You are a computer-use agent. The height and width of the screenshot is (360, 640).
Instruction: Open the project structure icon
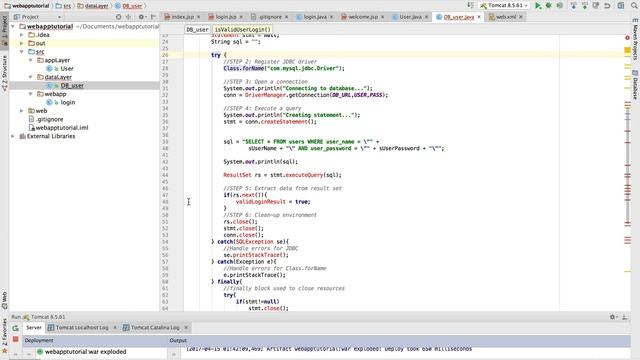[x=620, y=6]
